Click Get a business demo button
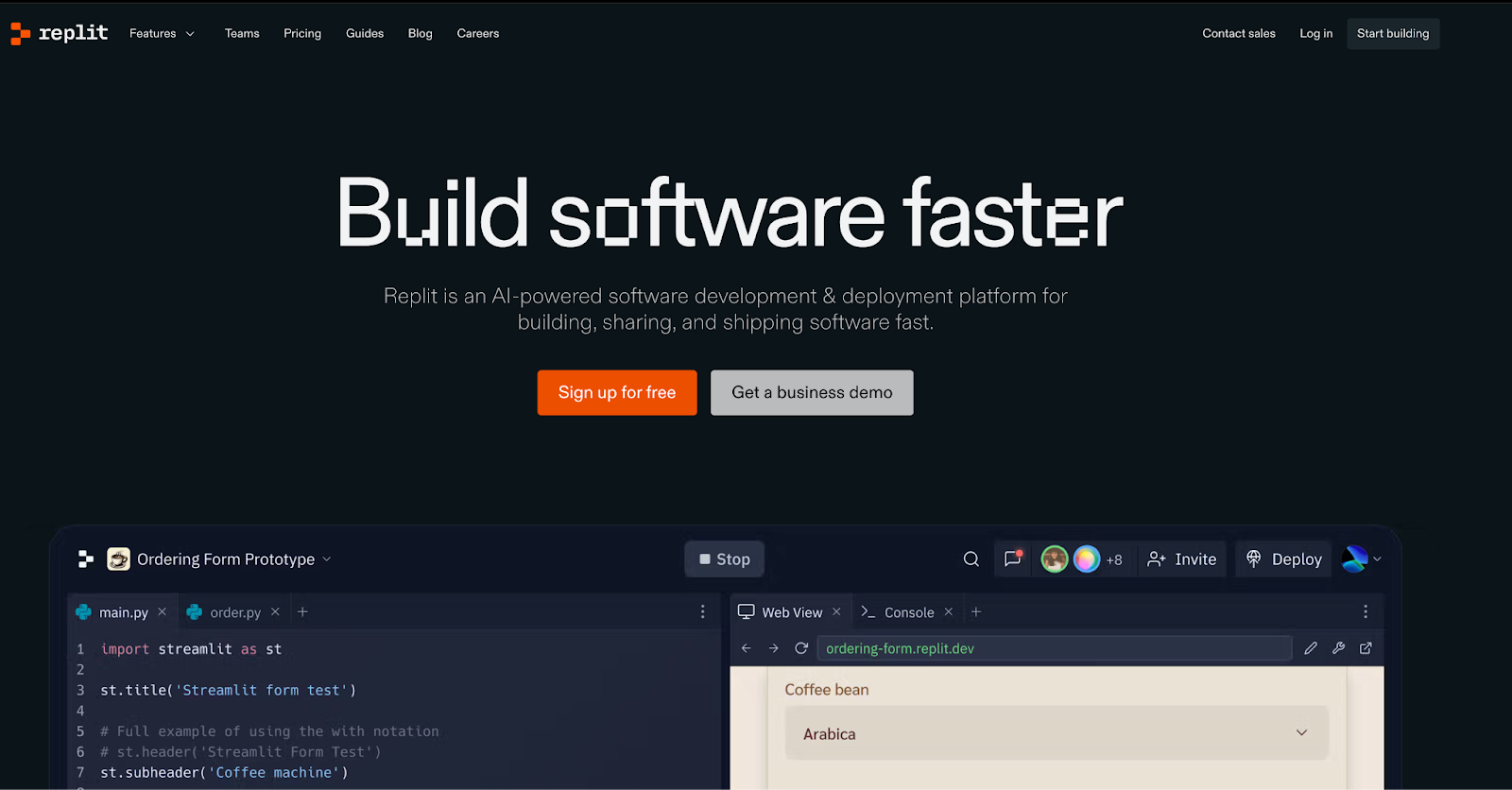 pos(812,392)
